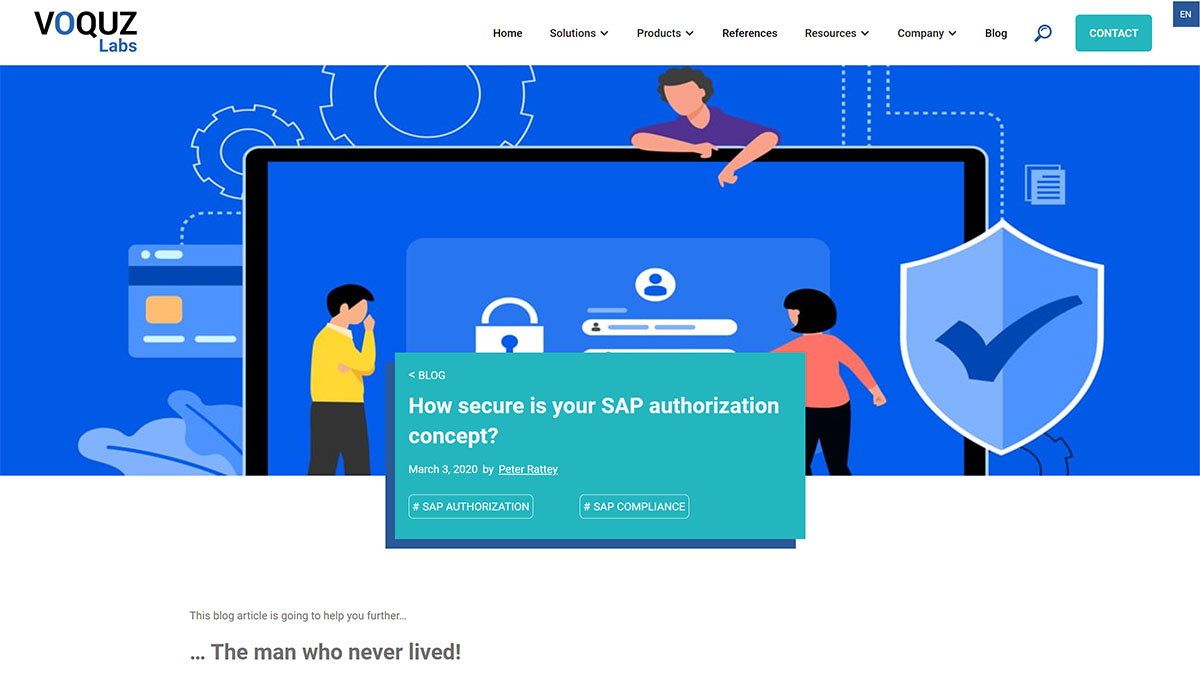The height and width of the screenshot is (675, 1200).
Task: Open the search magnifier icon
Action: tap(1043, 33)
